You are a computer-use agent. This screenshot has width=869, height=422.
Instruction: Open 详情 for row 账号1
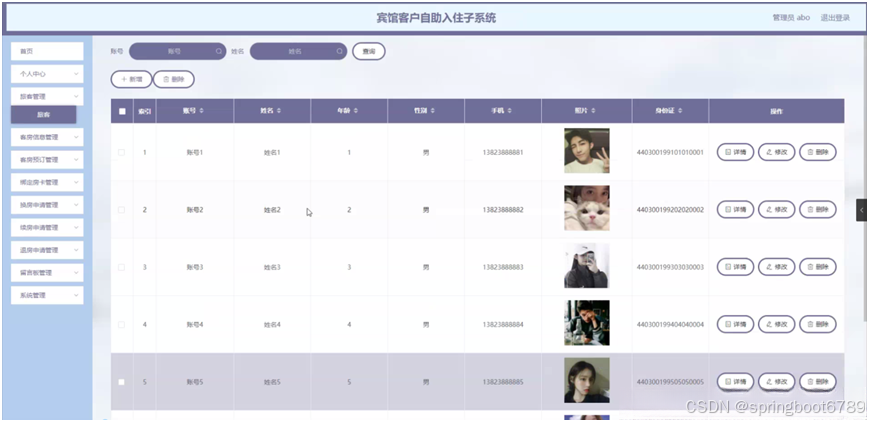click(735, 152)
